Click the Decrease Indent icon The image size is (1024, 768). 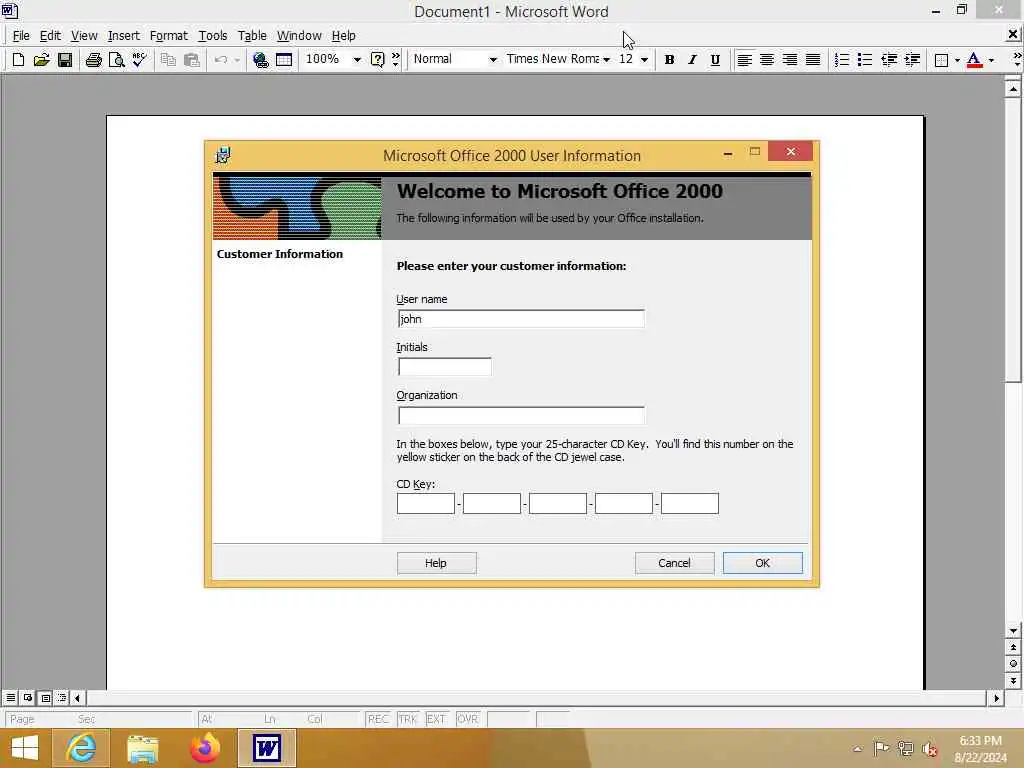click(x=889, y=60)
